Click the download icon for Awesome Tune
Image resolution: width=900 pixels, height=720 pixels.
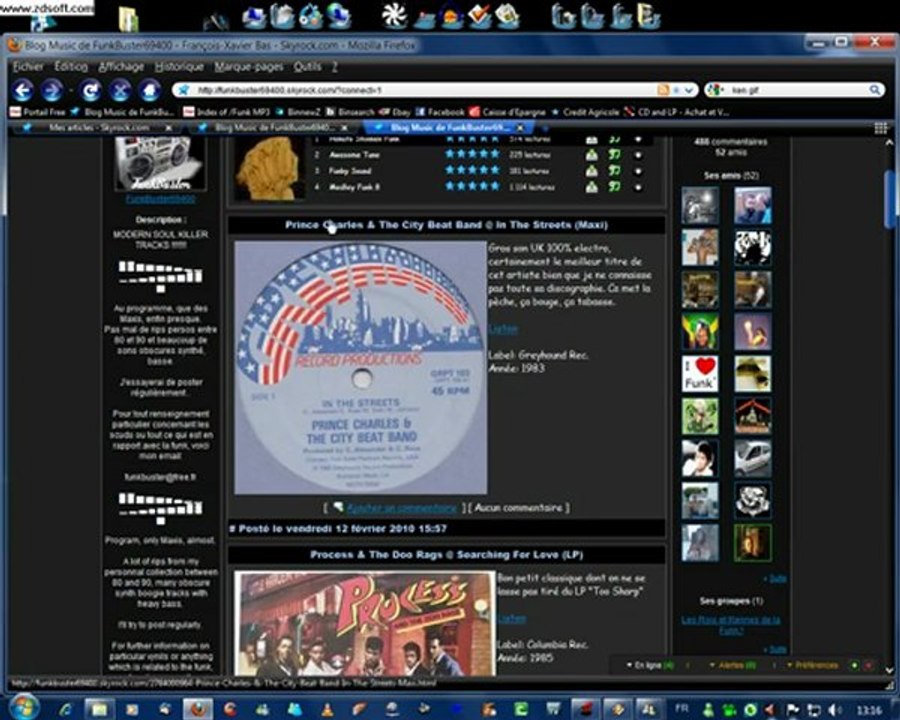591,154
